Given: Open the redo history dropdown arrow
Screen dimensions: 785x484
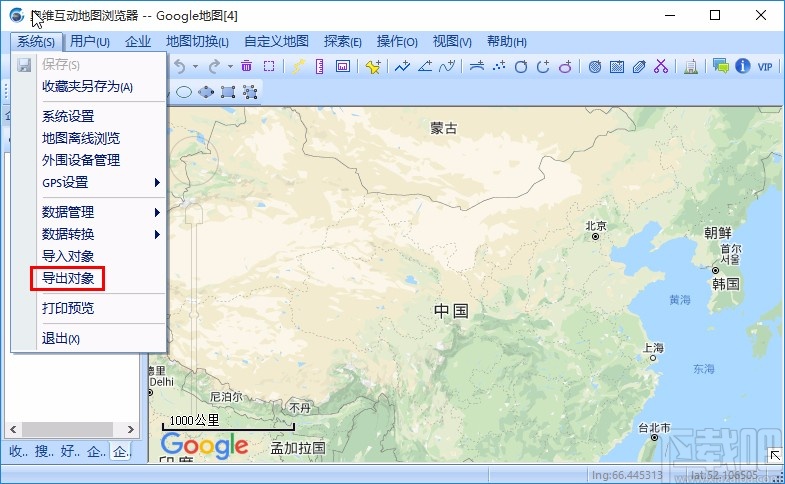Looking at the screenshot, I should point(230,66).
